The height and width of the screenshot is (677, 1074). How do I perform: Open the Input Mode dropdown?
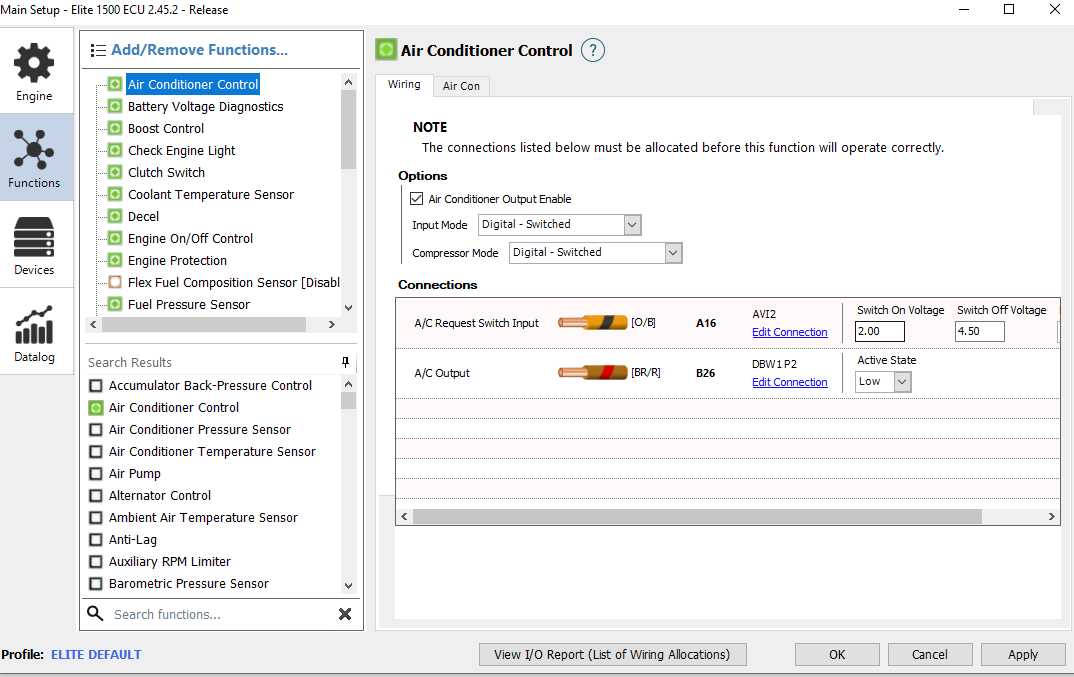click(x=559, y=225)
